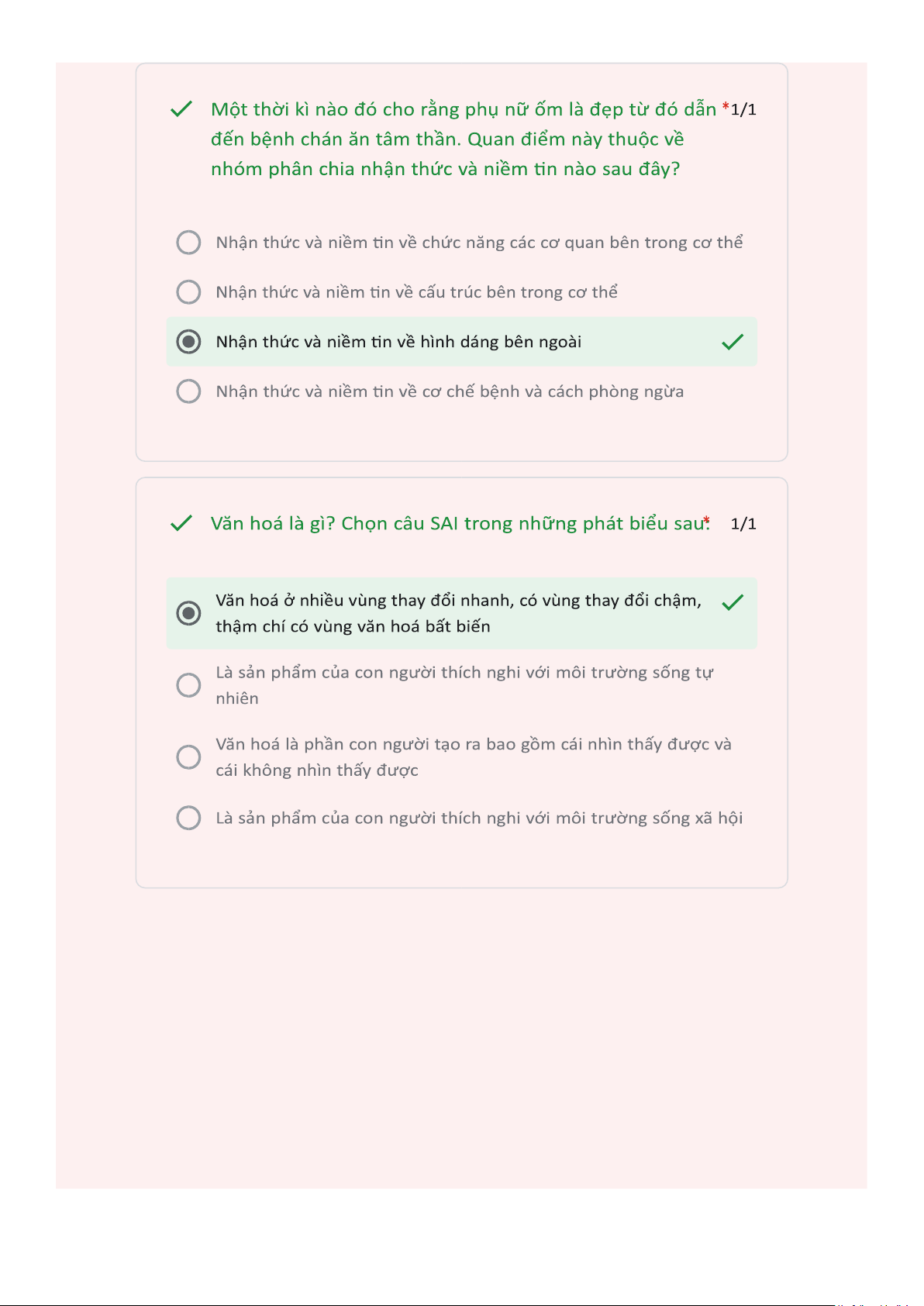Select the radio for 'hình dáng bên ngoài'
924x1306 pixels.
point(188,342)
